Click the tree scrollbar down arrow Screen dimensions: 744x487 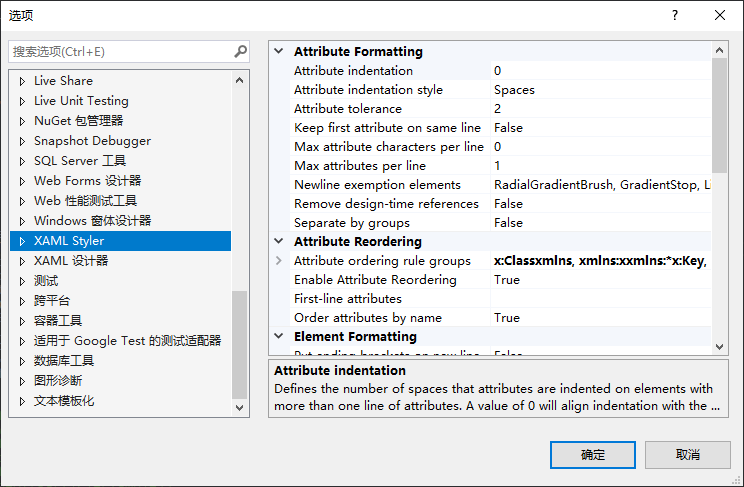(240, 407)
